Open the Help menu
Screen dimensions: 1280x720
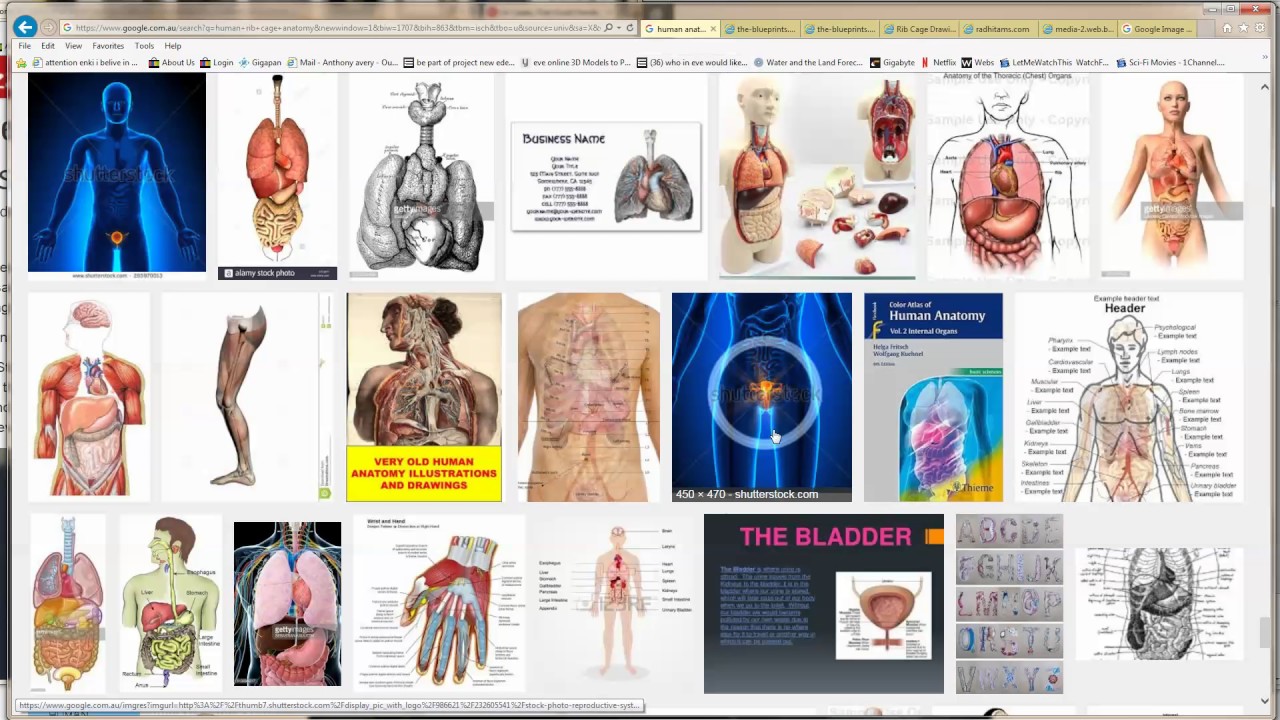(173, 46)
